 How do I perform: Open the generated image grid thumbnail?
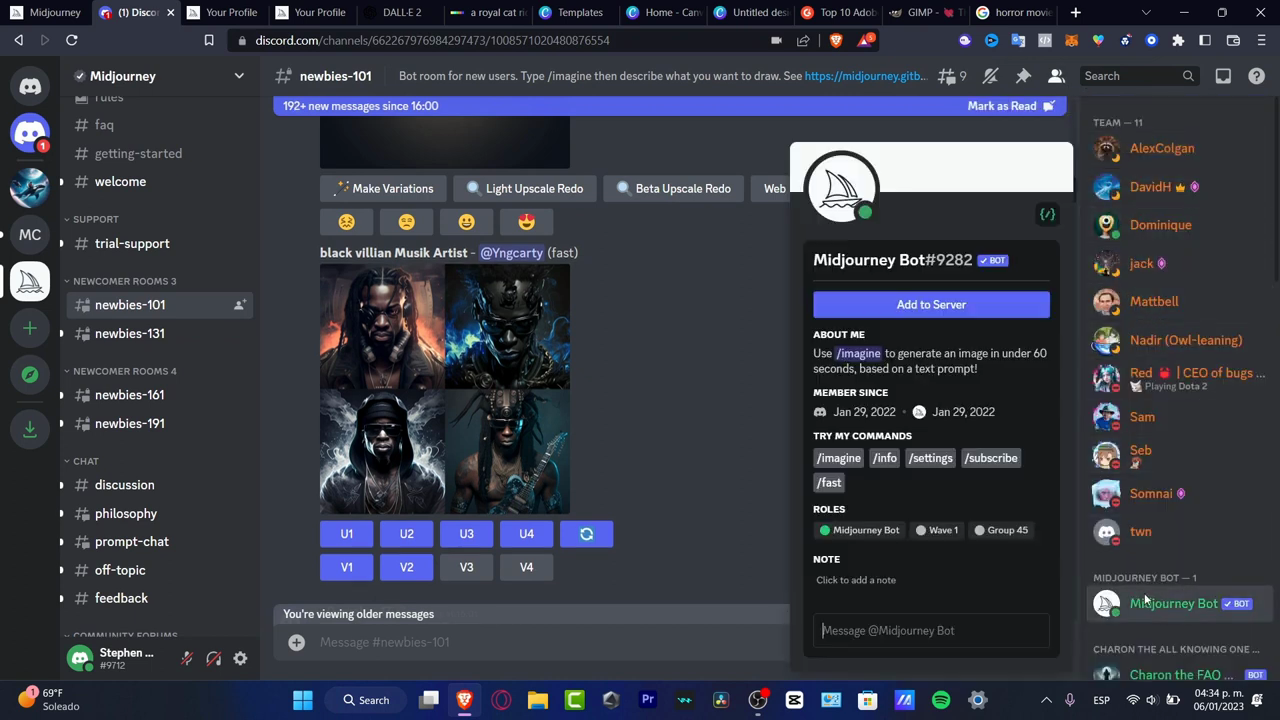pyautogui.click(x=445, y=389)
